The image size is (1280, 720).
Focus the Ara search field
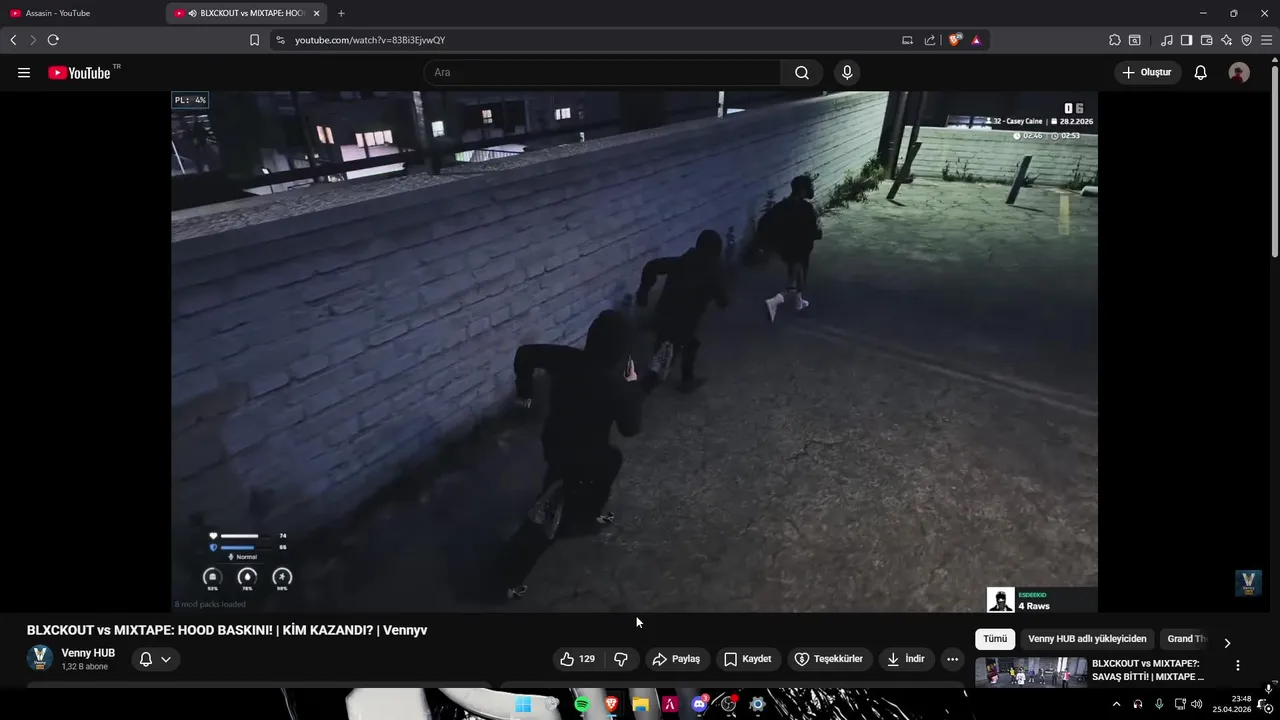click(602, 73)
